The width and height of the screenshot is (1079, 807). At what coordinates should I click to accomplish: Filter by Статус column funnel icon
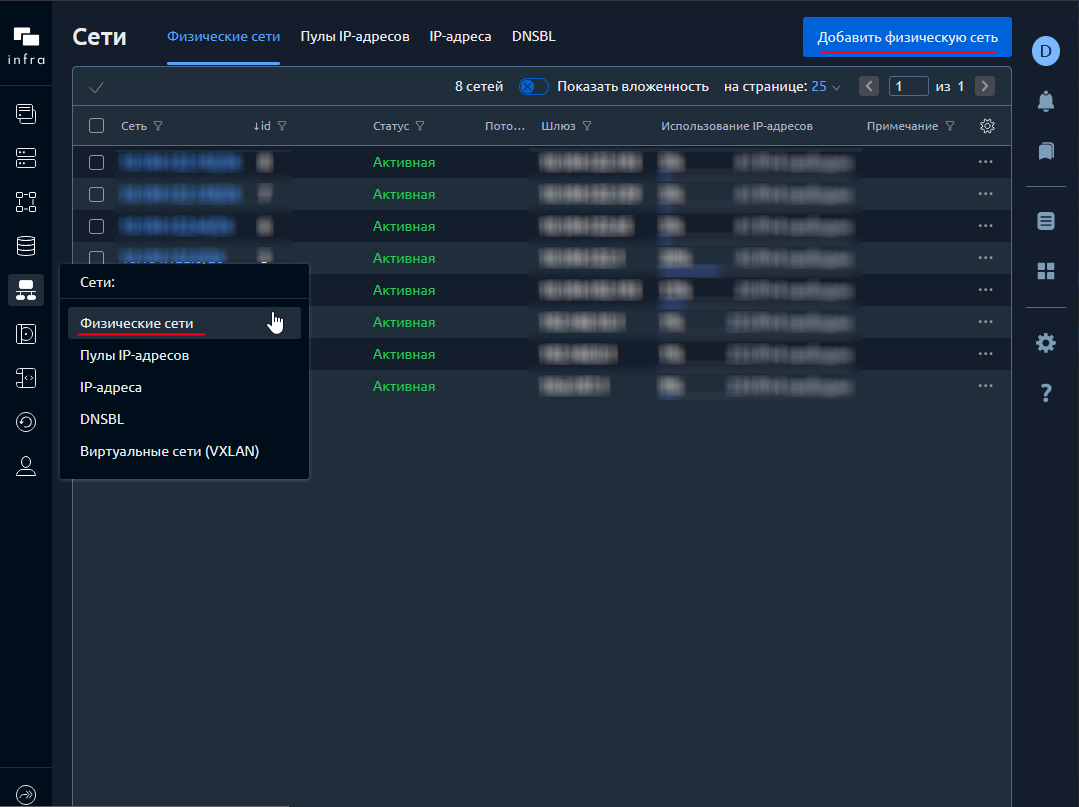click(420, 126)
